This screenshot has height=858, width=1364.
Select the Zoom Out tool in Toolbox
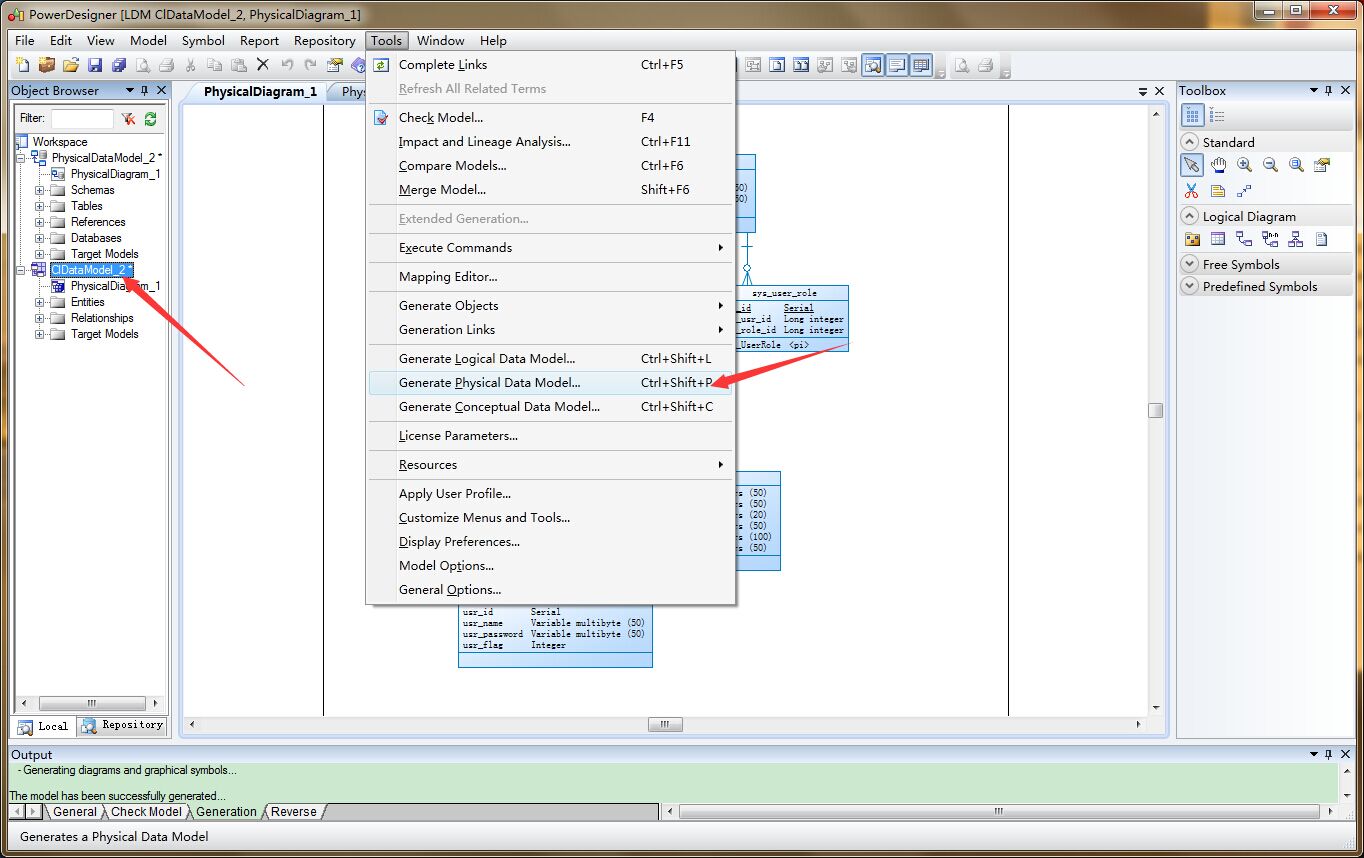tap(1270, 165)
